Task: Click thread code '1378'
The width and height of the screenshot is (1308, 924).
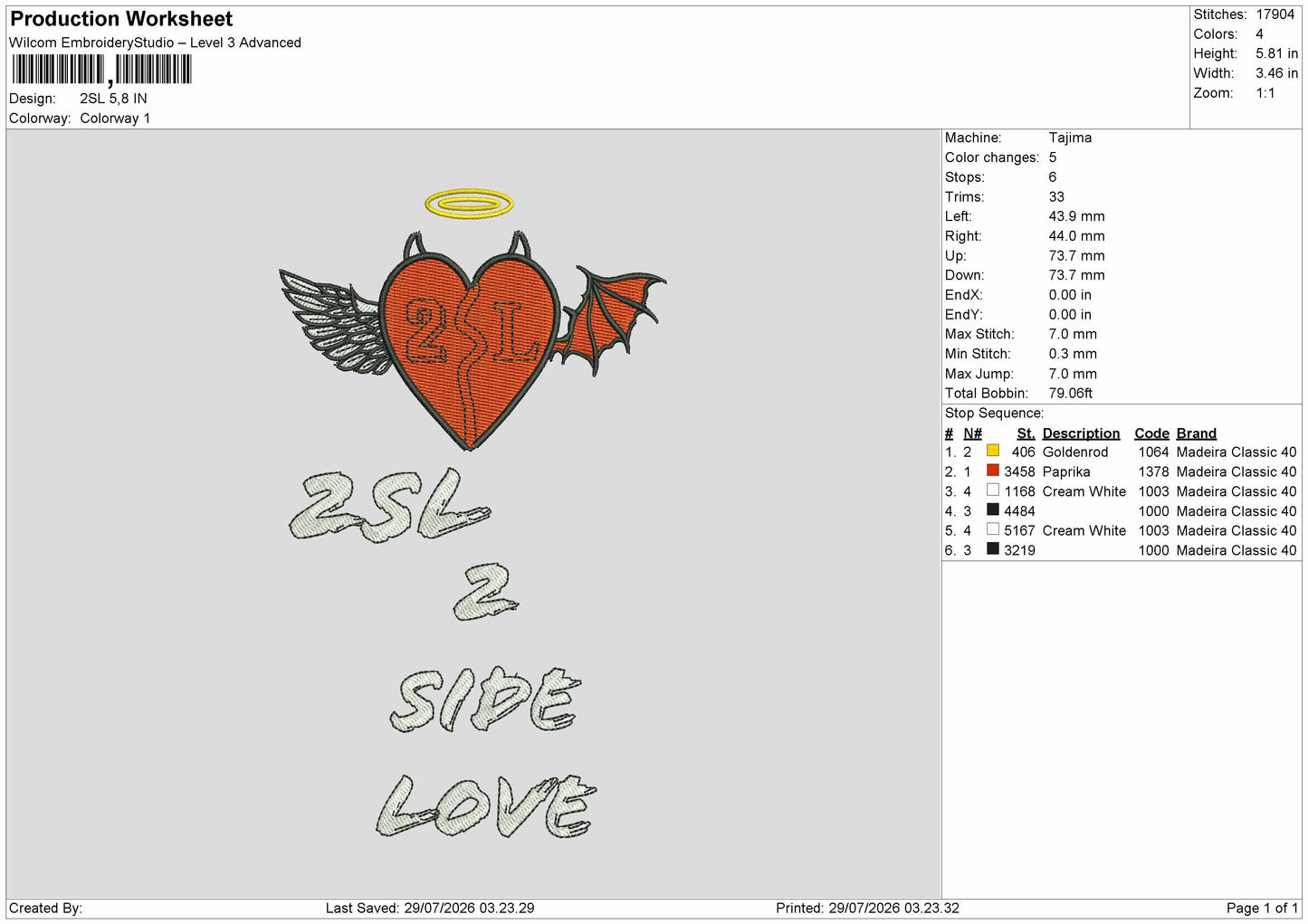Action: [1153, 472]
